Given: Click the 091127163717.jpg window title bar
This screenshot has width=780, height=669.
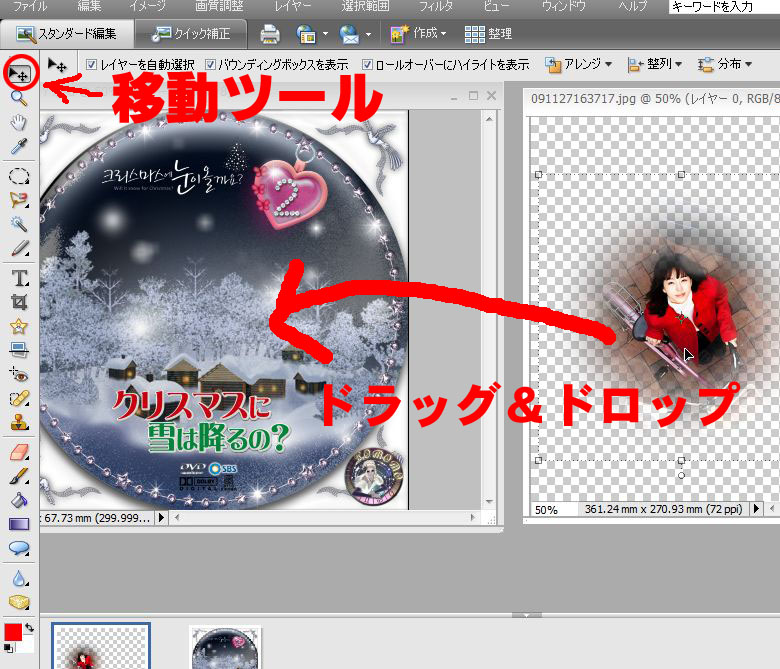Looking at the screenshot, I should coord(654,98).
